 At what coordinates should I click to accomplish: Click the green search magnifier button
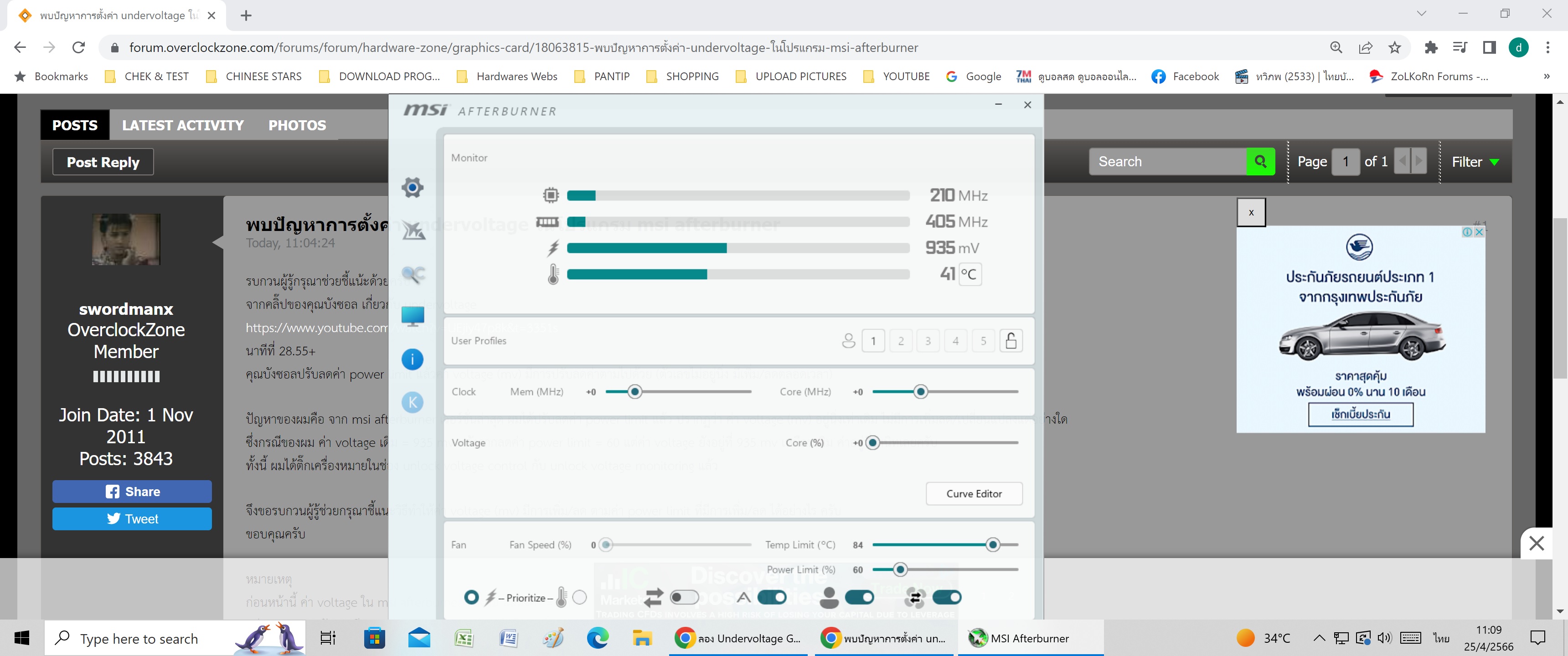[x=1260, y=161]
